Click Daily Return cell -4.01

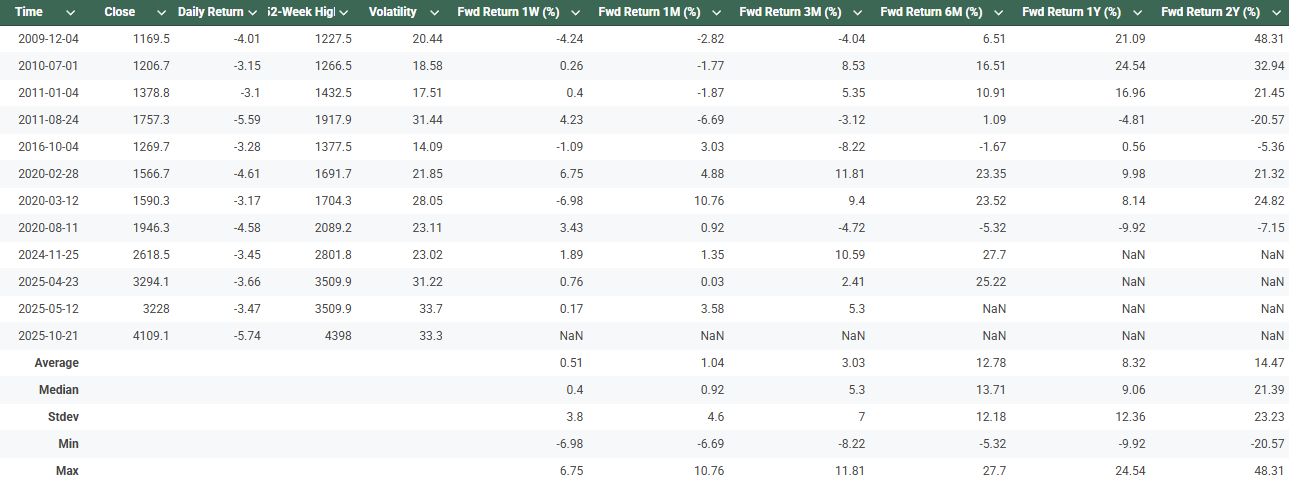click(x=246, y=39)
